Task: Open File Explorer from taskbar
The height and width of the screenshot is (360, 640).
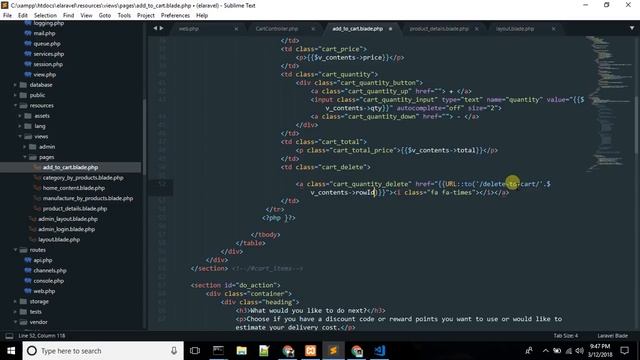Action: [x=242, y=351]
